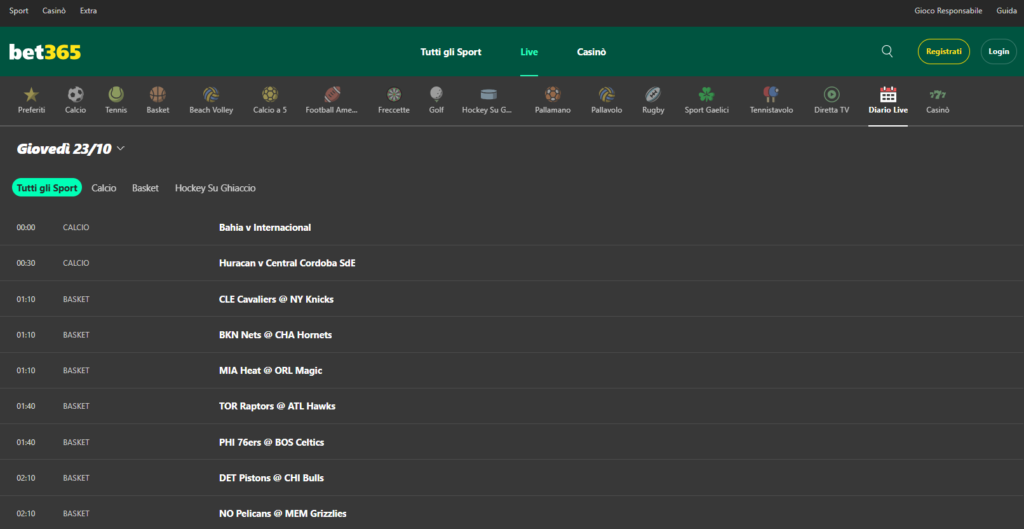Image resolution: width=1024 pixels, height=529 pixels.
Task: Open the Freccette darts icon
Action: coord(393,95)
